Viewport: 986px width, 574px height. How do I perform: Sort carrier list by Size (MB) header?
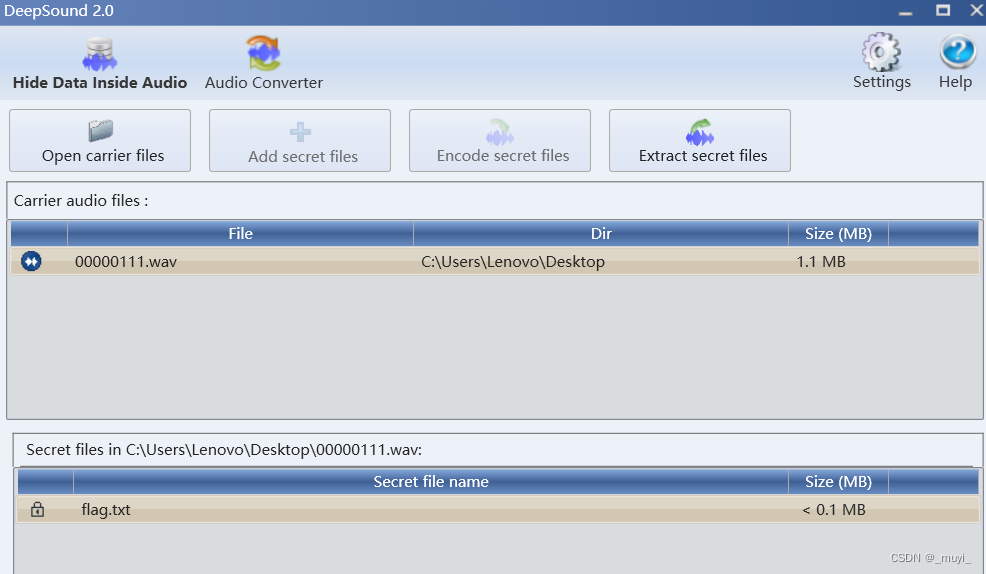pos(838,234)
